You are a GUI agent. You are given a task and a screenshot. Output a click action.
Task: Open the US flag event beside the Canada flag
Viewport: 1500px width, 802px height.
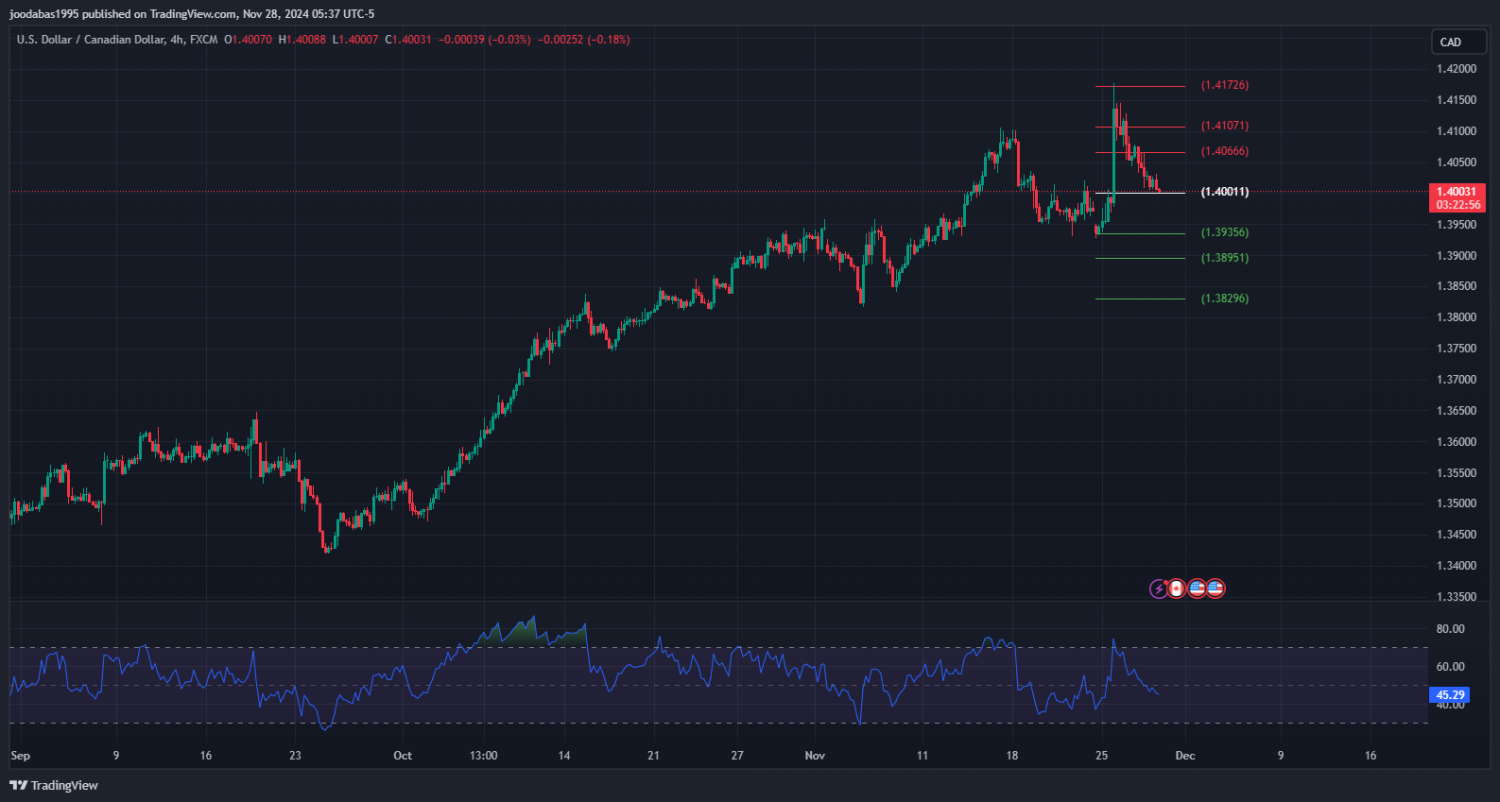click(1197, 589)
